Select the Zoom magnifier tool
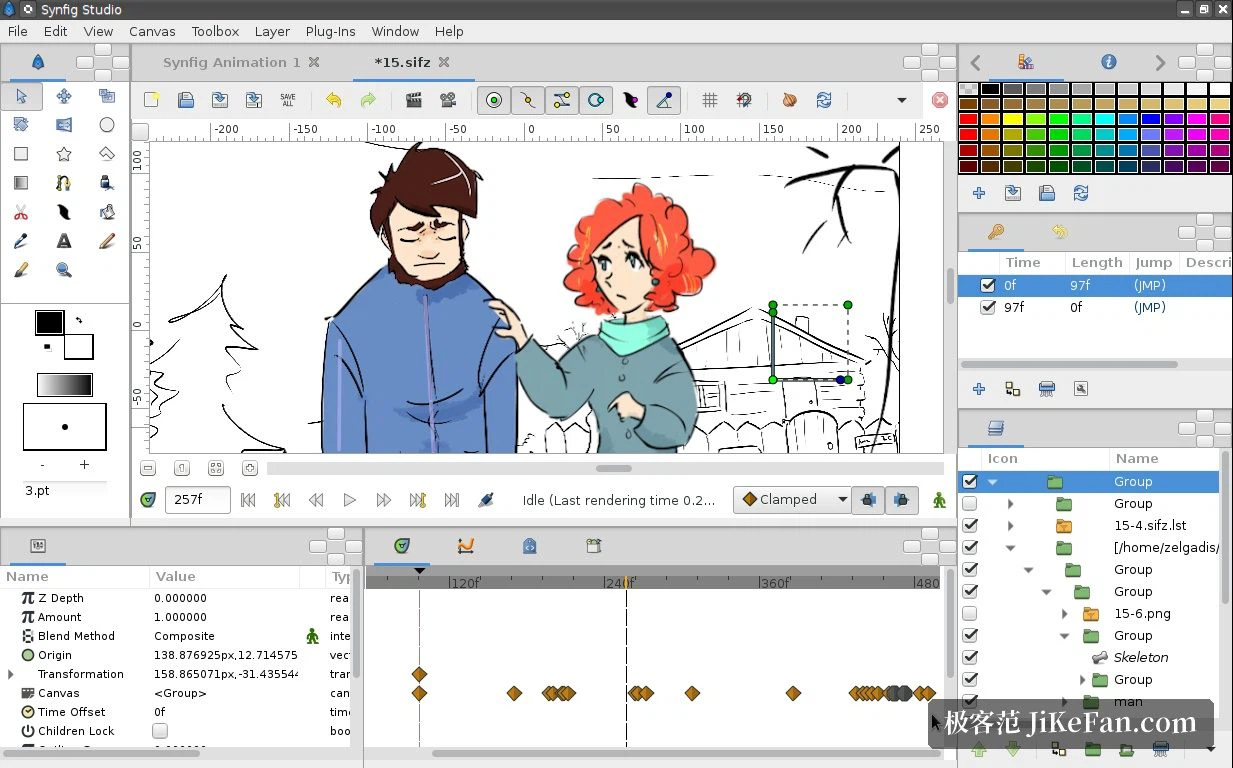The height and width of the screenshot is (768, 1233). click(64, 270)
